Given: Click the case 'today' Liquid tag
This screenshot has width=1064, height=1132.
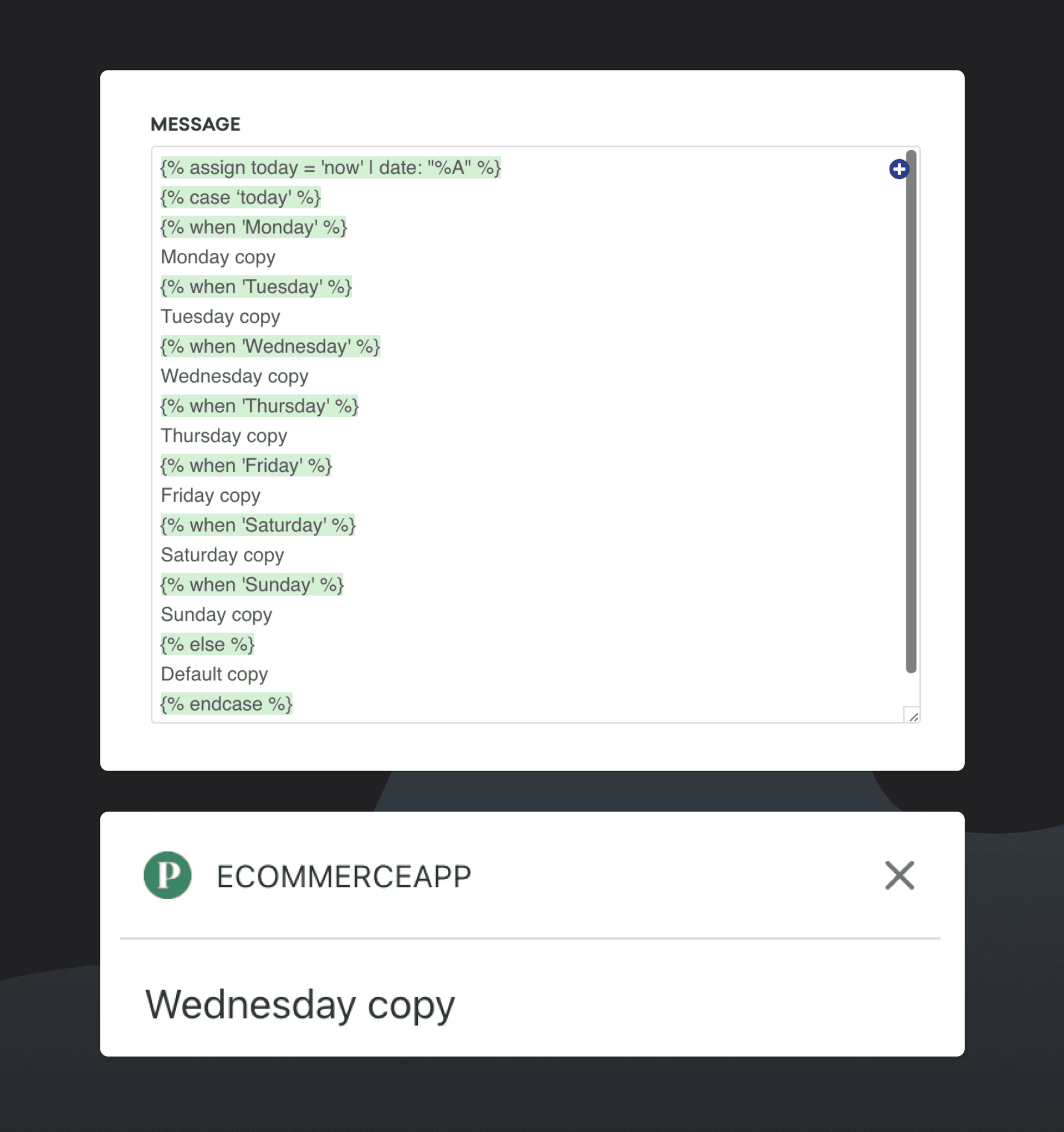Looking at the screenshot, I should pos(241,197).
